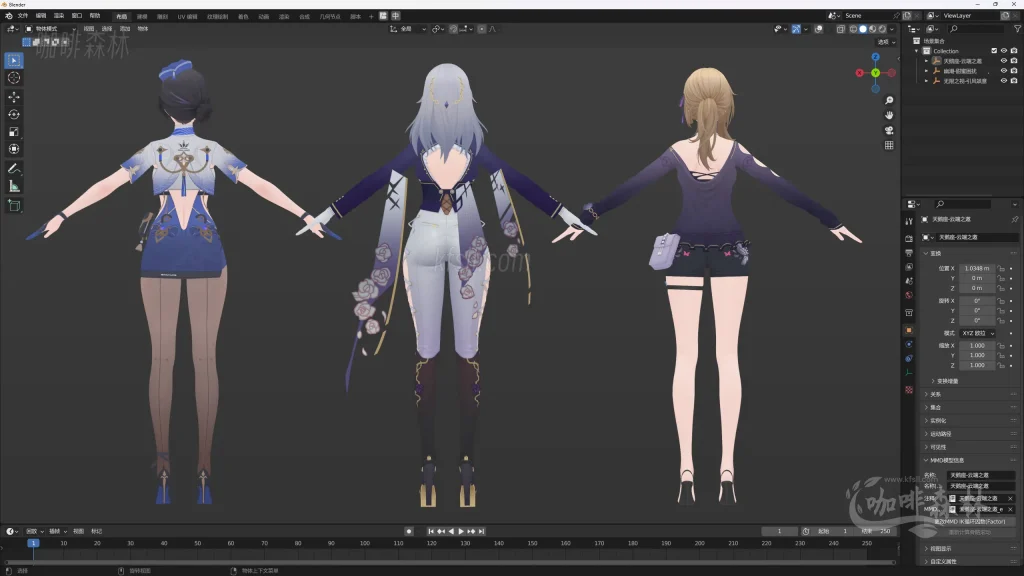Select the Measure tool
The height and width of the screenshot is (576, 1024).
(14, 187)
